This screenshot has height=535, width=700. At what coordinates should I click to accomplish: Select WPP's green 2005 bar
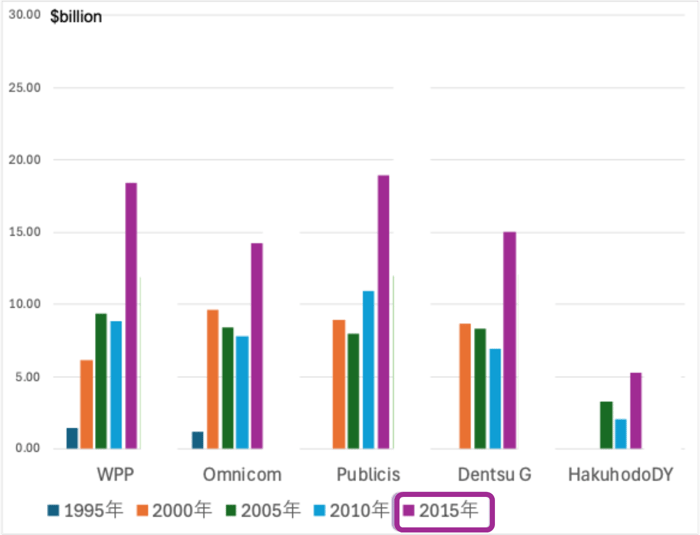point(101,381)
